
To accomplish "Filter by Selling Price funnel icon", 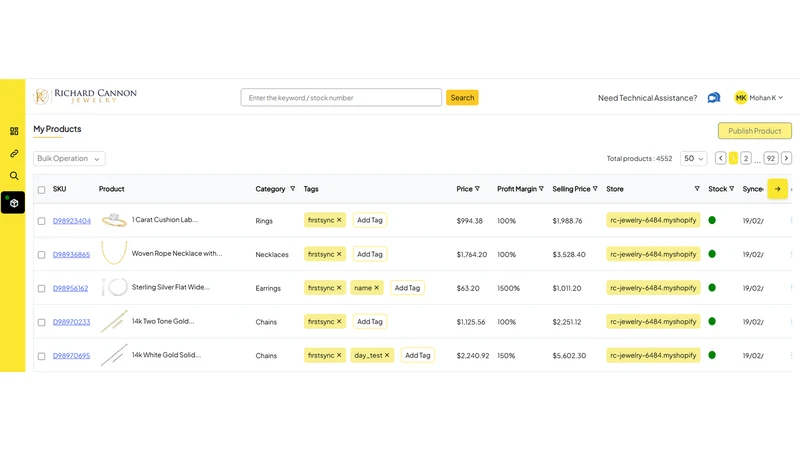I will 595,189.
